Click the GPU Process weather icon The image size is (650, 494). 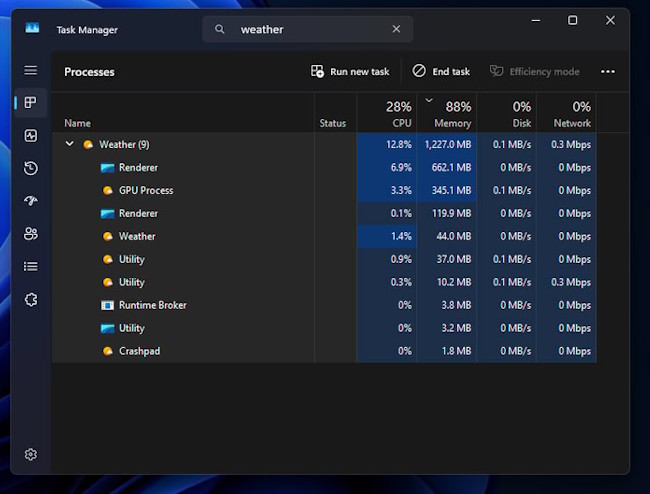(108, 191)
